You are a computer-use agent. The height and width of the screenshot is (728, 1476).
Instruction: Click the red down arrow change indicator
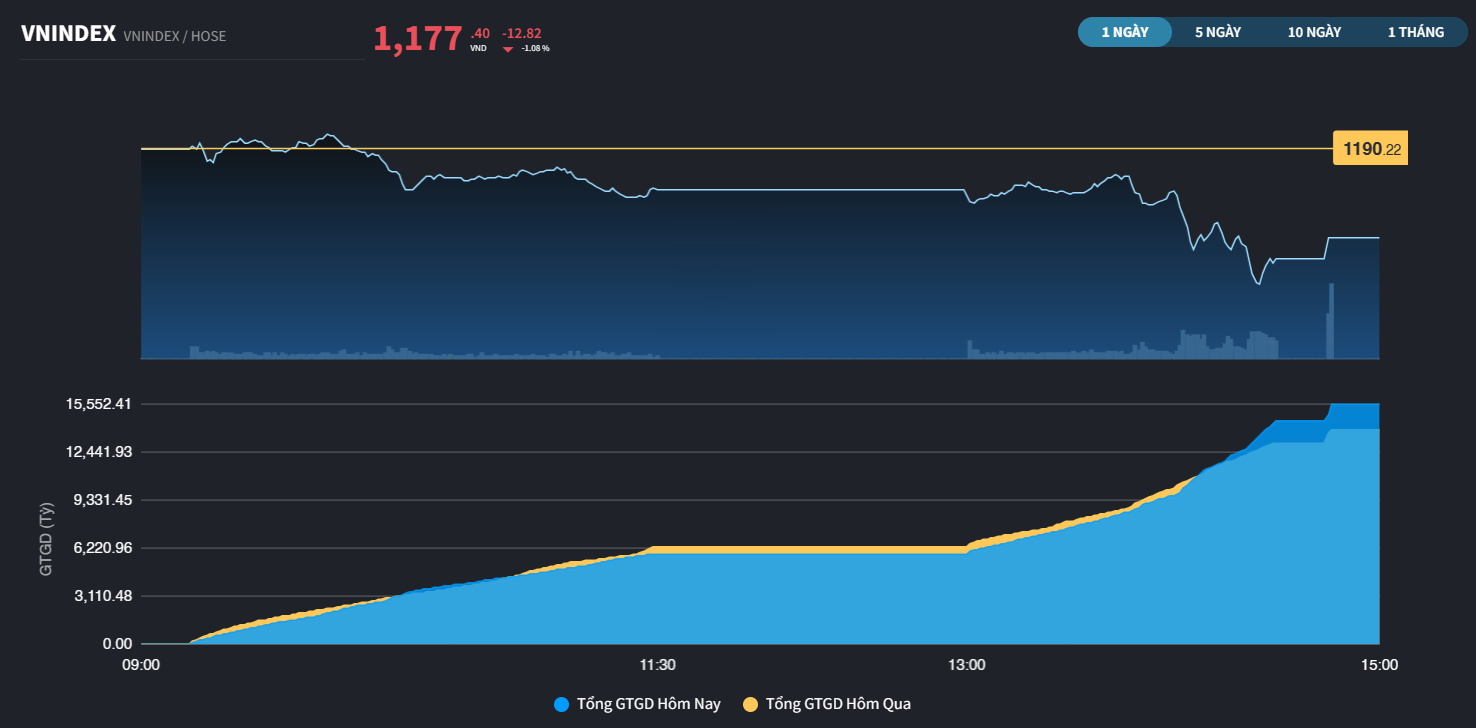pyautogui.click(x=508, y=48)
